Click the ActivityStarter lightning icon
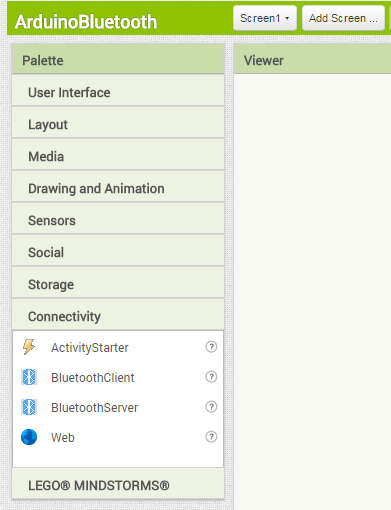The image size is (391, 510). click(29, 347)
